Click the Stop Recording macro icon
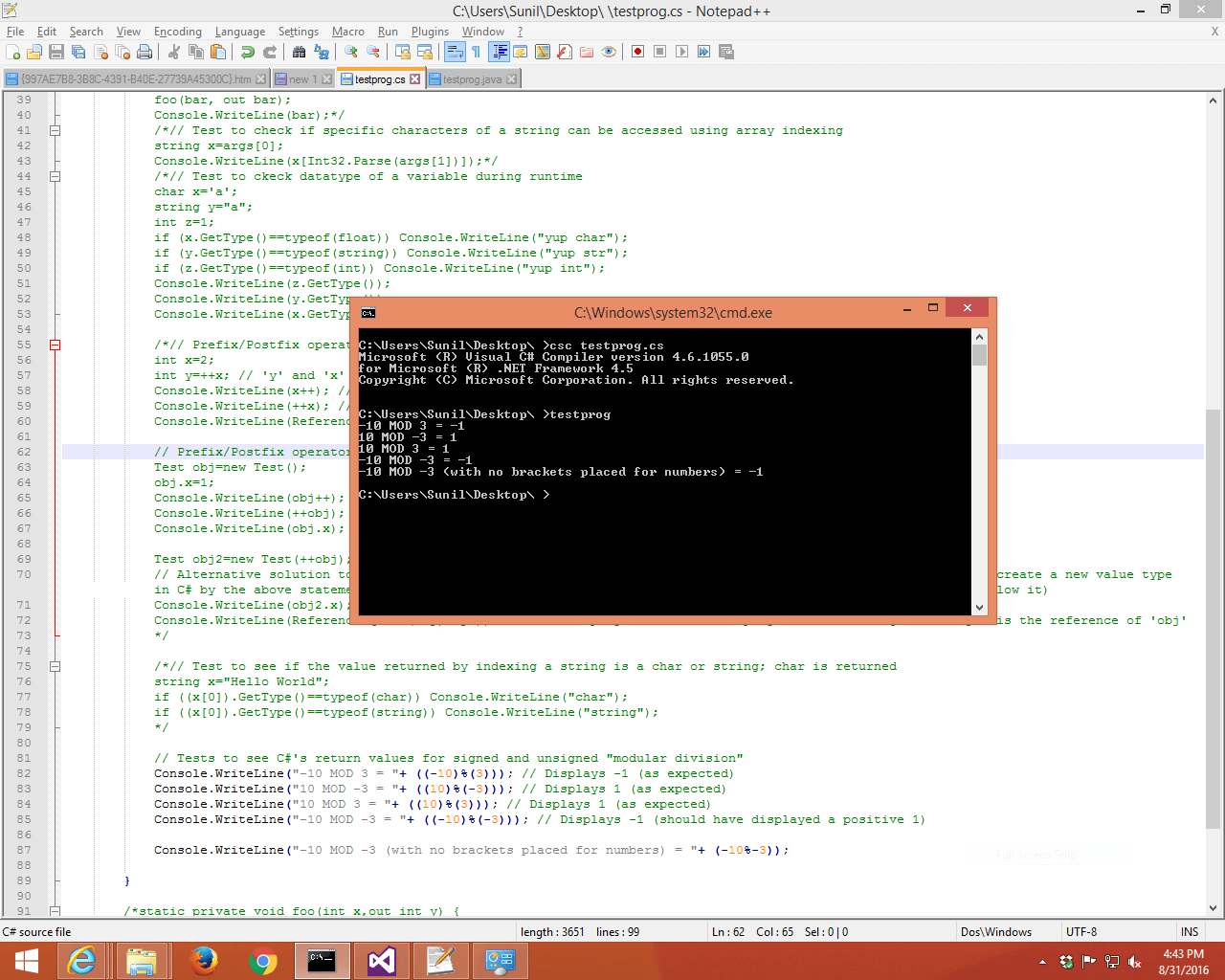Viewport: 1225px width, 980px height. (659, 52)
